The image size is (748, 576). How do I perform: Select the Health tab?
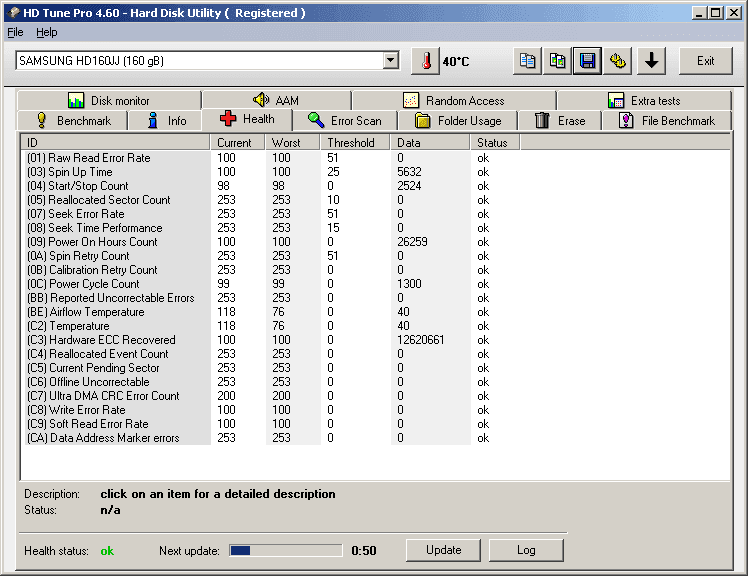point(247,119)
